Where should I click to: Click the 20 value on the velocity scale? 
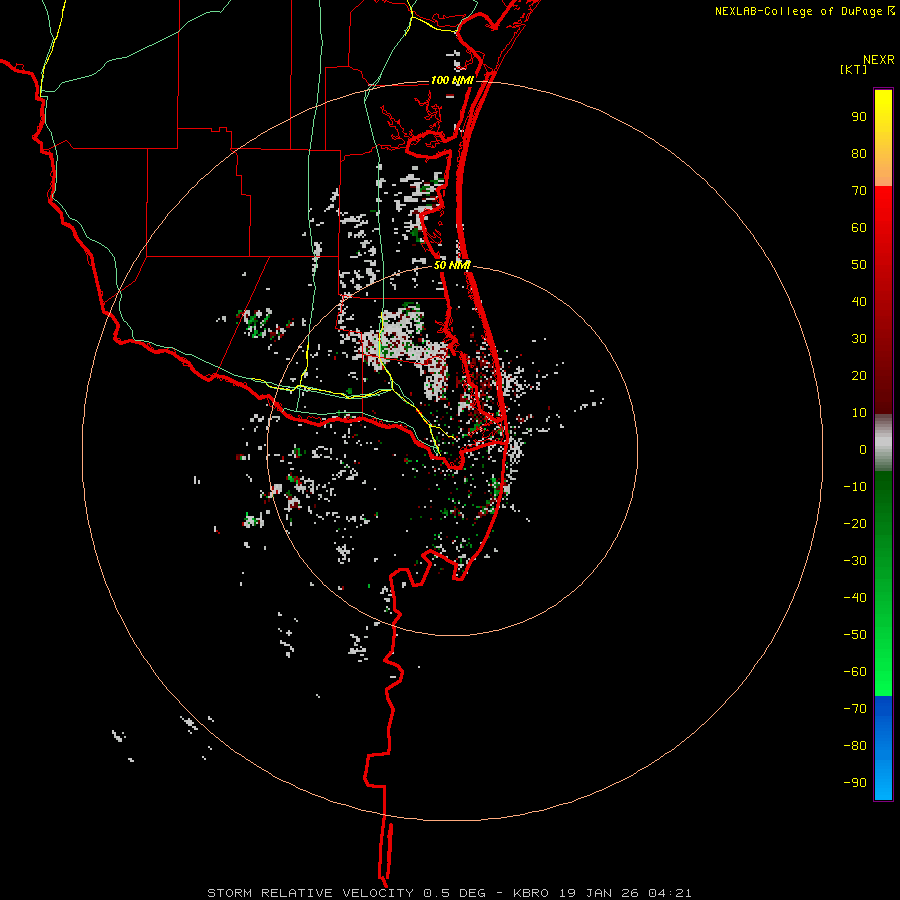[x=859, y=376]
